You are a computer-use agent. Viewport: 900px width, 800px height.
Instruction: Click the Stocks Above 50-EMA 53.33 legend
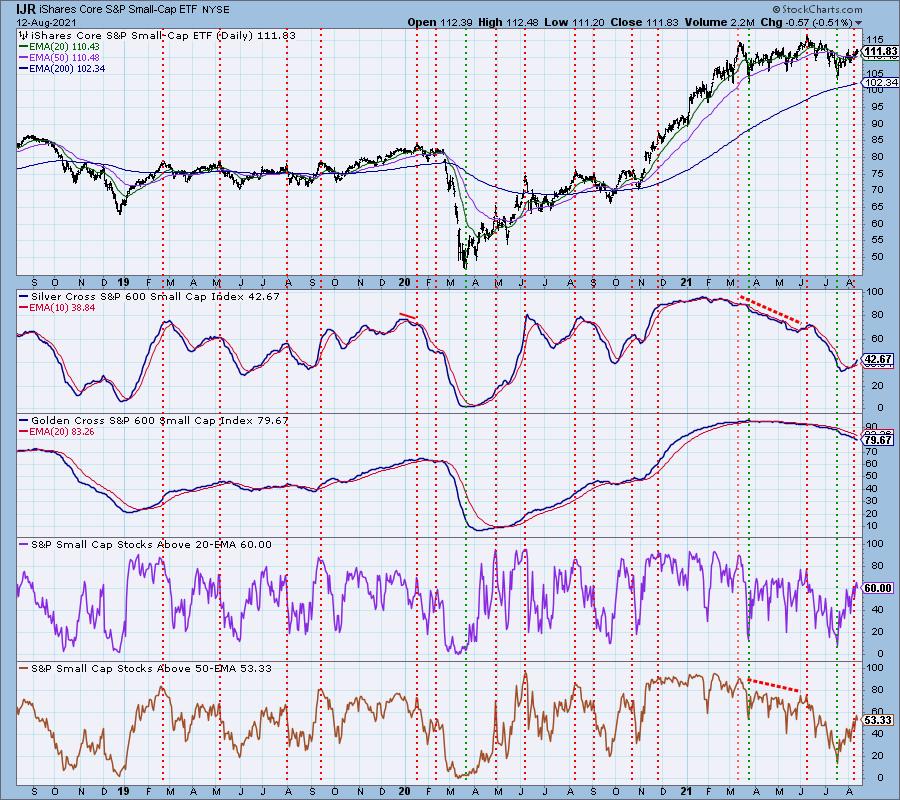point(146,669)
